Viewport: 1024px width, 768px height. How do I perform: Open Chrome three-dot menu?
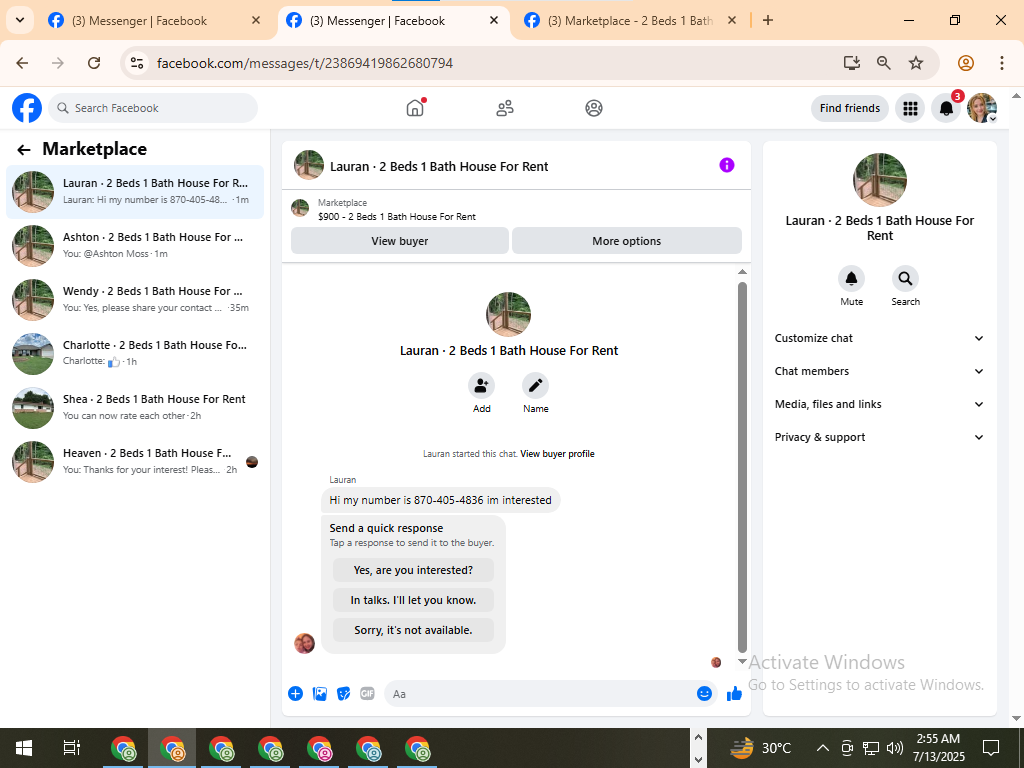pyautogui.click(x=1002, y=63)
